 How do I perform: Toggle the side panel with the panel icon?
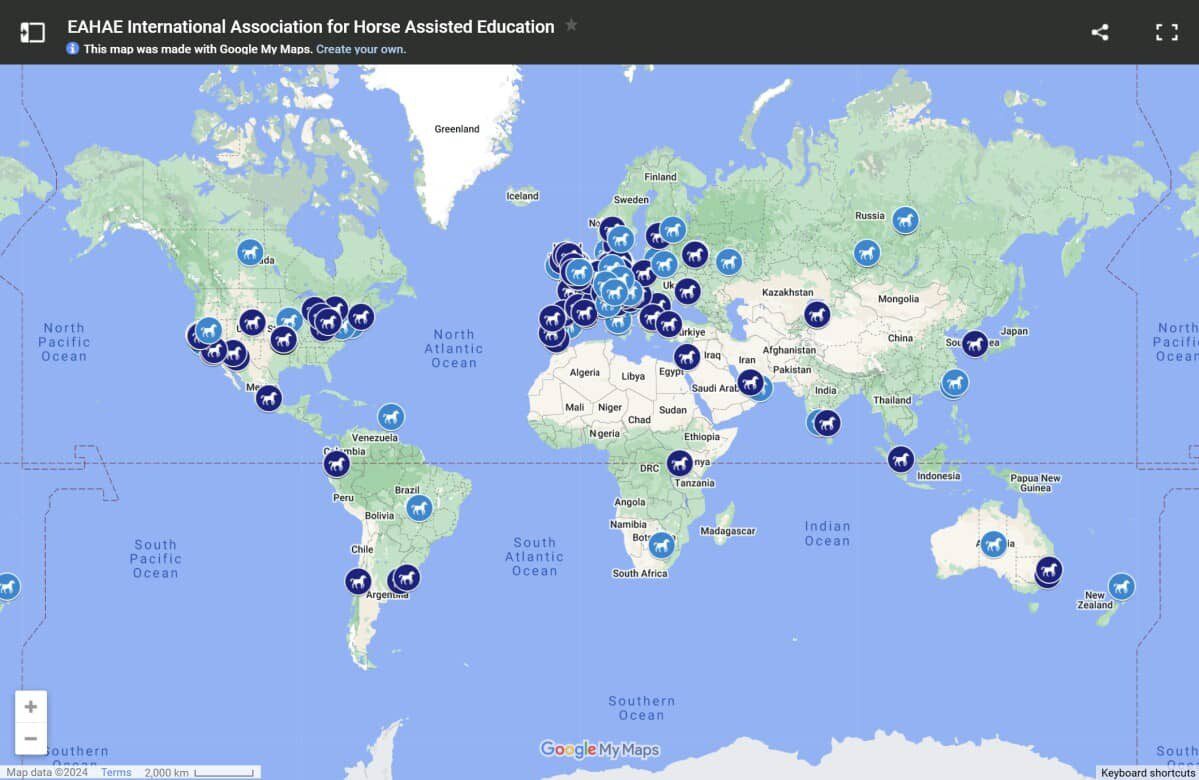tap(33, 31)
